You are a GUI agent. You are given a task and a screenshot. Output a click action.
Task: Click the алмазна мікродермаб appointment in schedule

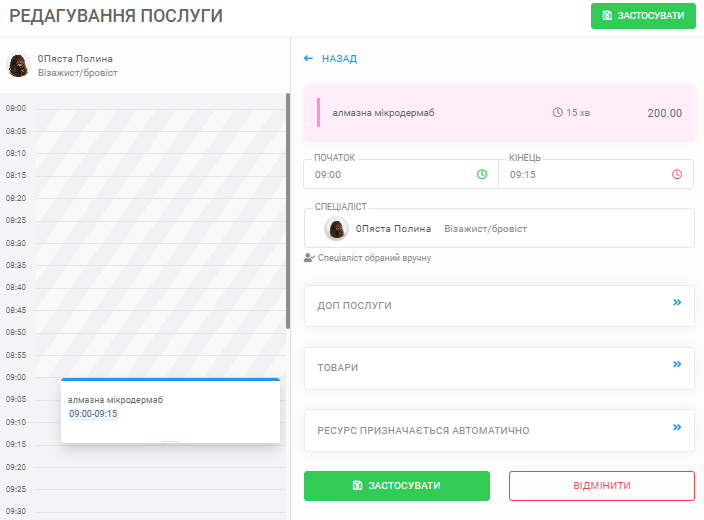click(x=170, y=411)
